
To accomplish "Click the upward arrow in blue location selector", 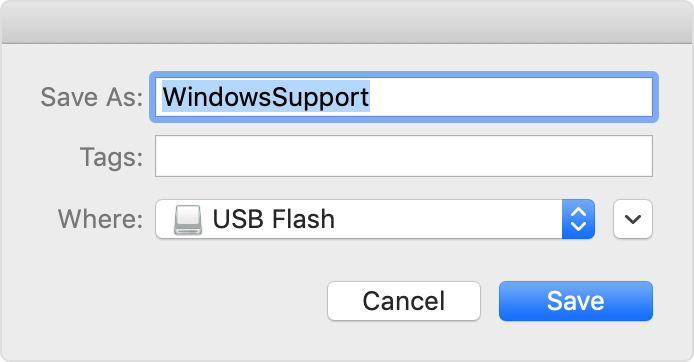I will [578, 212].
